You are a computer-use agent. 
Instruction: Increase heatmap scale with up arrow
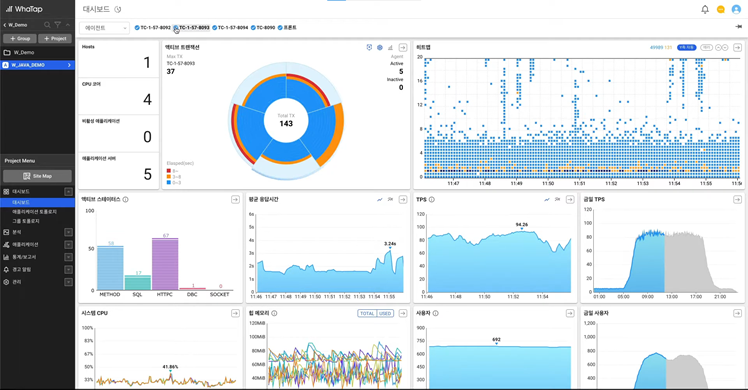tap(718, 48)
